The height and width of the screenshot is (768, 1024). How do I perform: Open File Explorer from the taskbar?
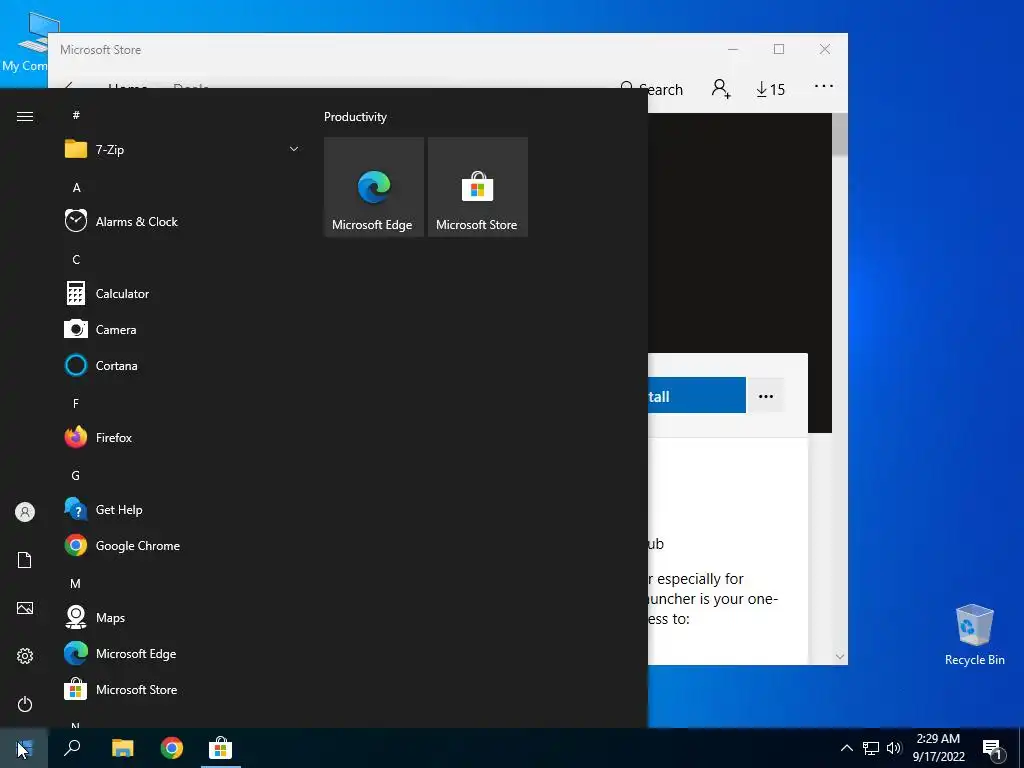[122, 748]
